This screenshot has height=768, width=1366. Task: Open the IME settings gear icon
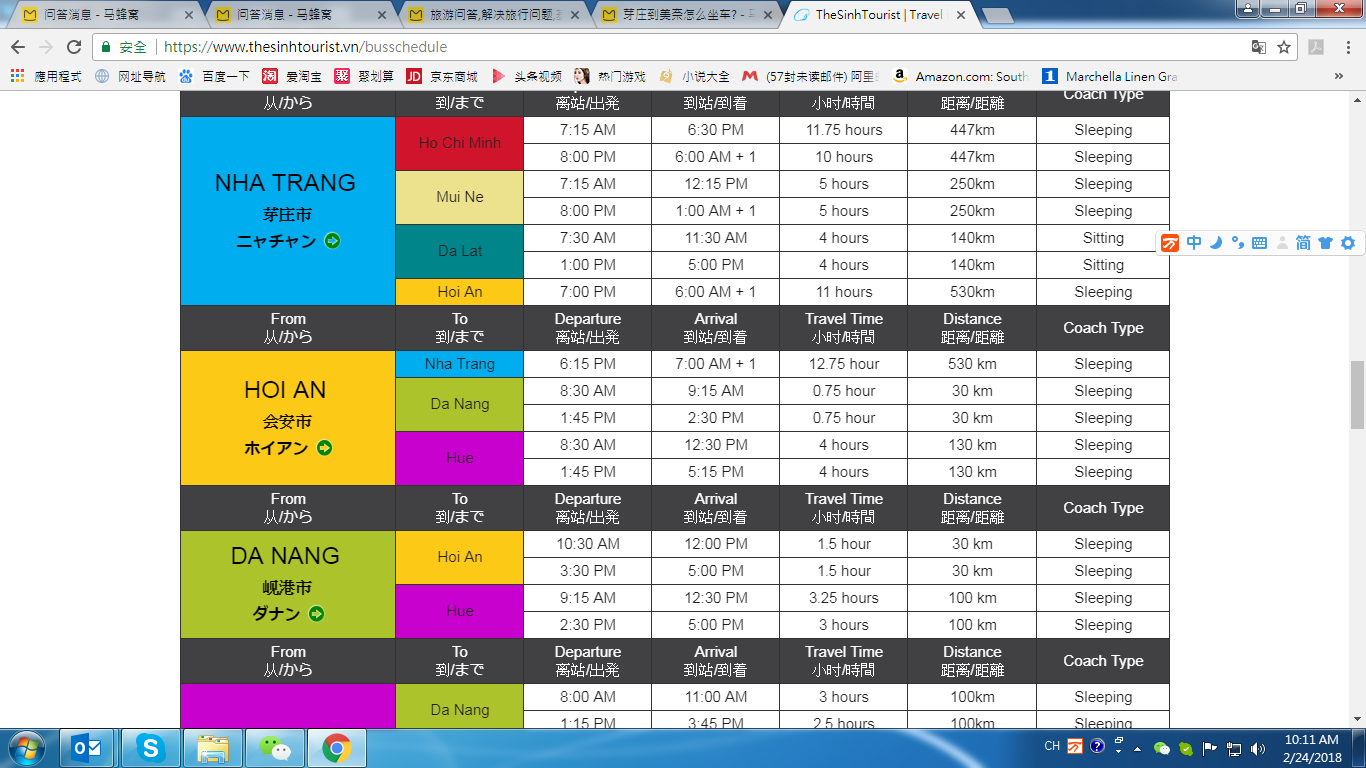point(1347,243)
